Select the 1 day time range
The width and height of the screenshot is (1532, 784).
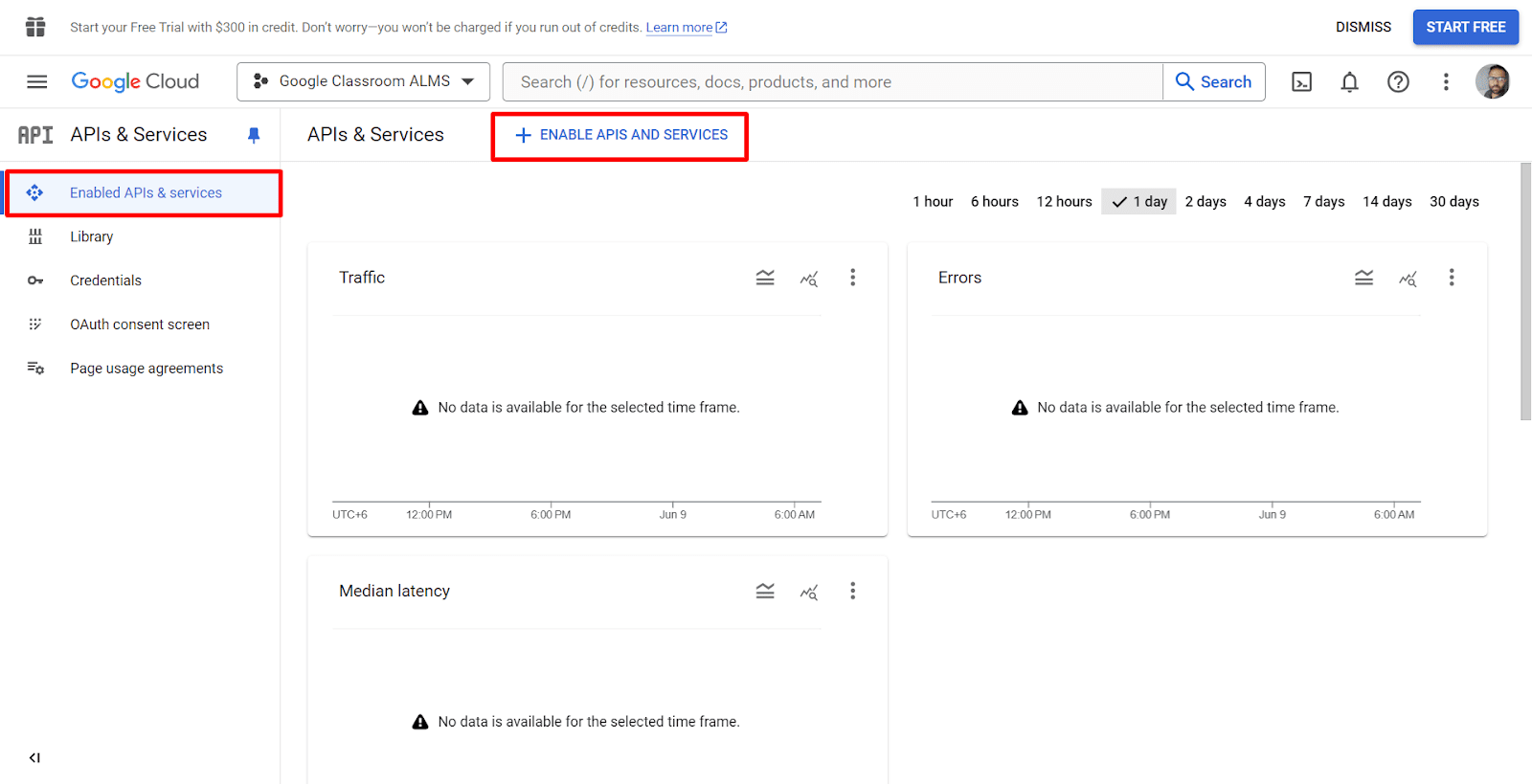[x=1138, y=201]
